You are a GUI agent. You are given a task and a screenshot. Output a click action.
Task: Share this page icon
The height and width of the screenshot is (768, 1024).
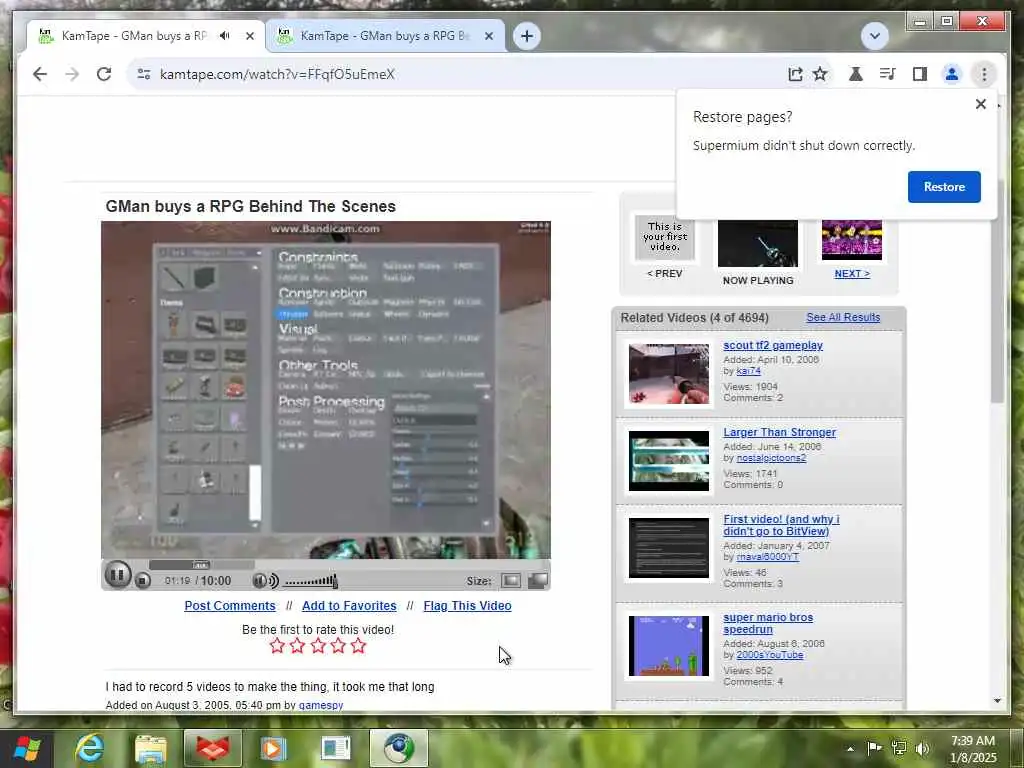pos(795,74)
